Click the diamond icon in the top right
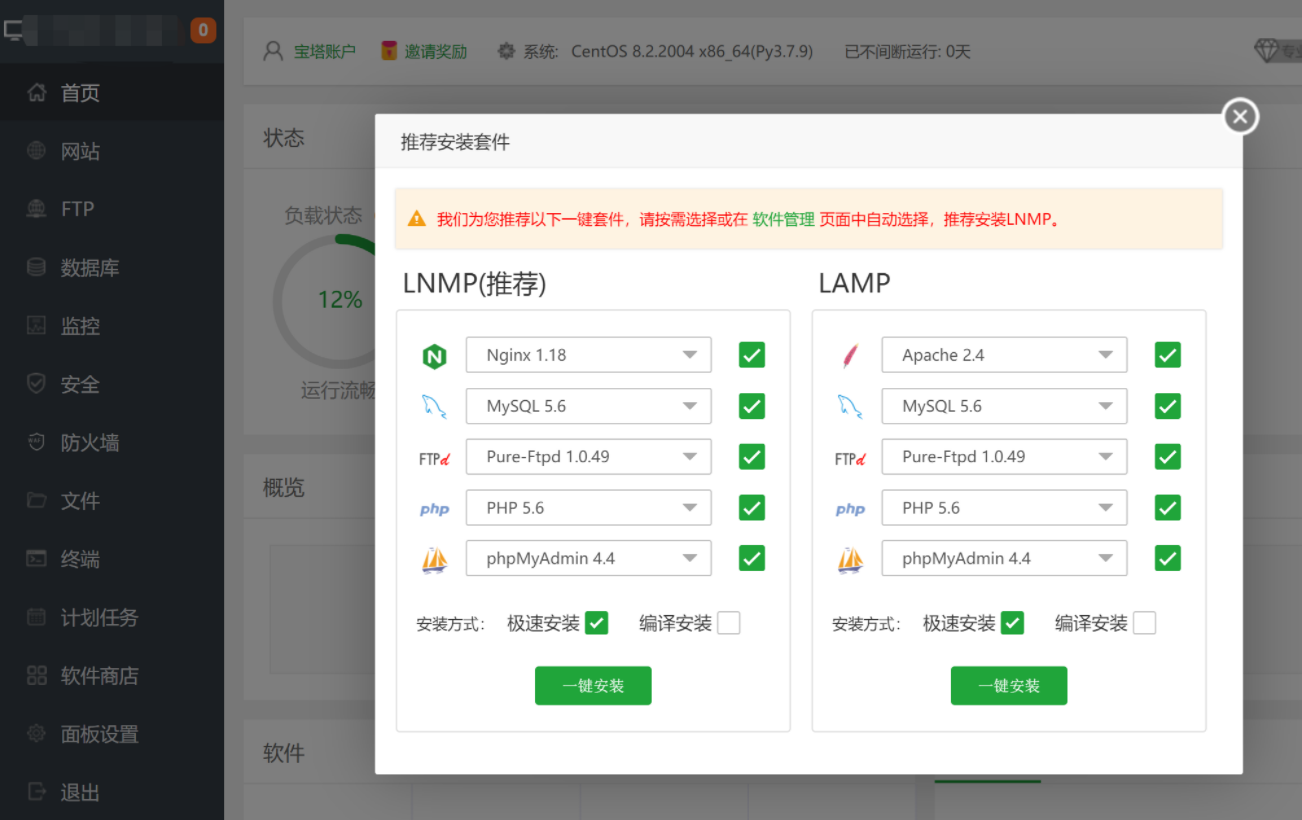This screenshot has height=820, width=1302. point(1267,50)
